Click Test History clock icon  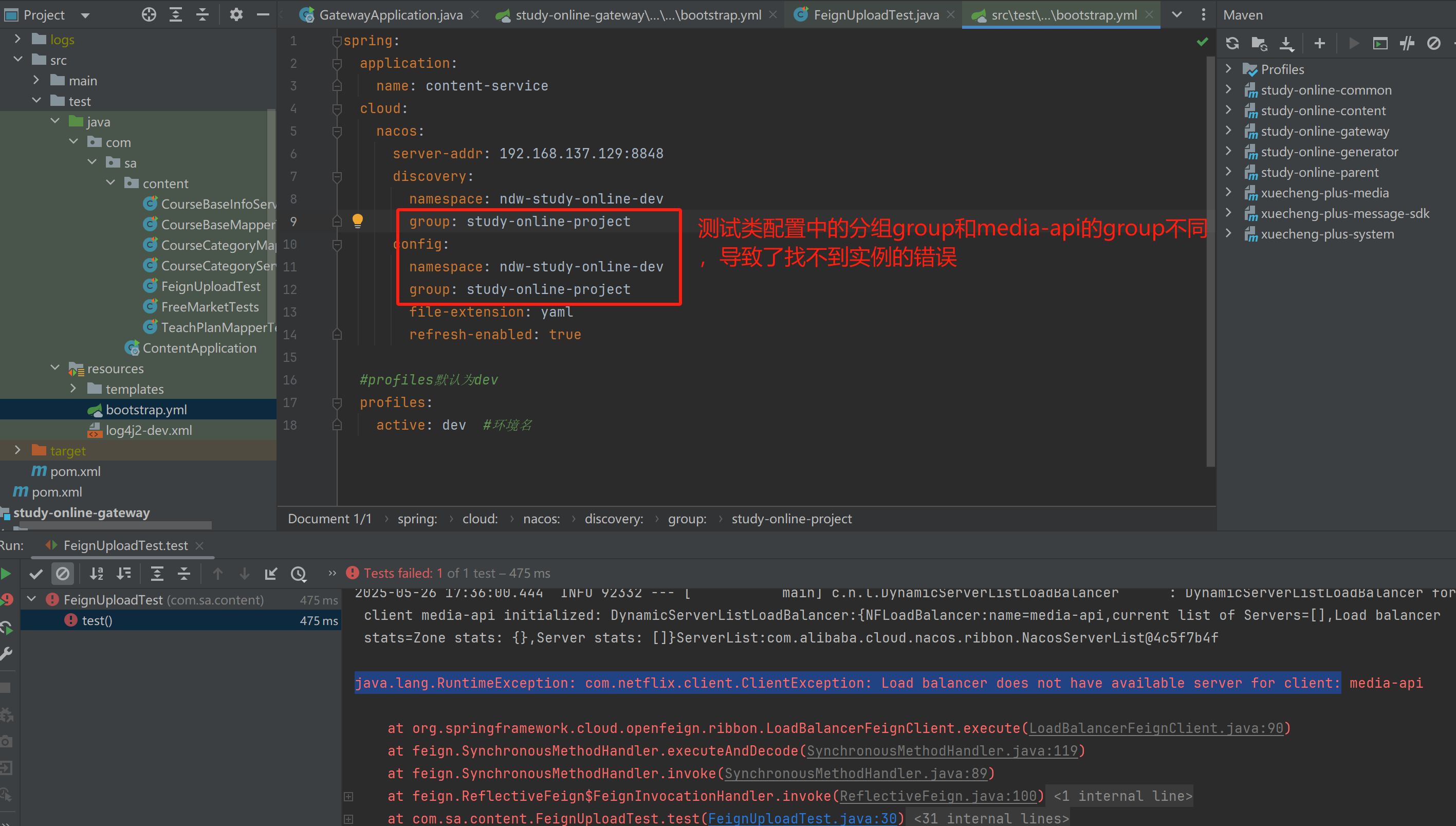pyautogui.click(x=299, y=574)
